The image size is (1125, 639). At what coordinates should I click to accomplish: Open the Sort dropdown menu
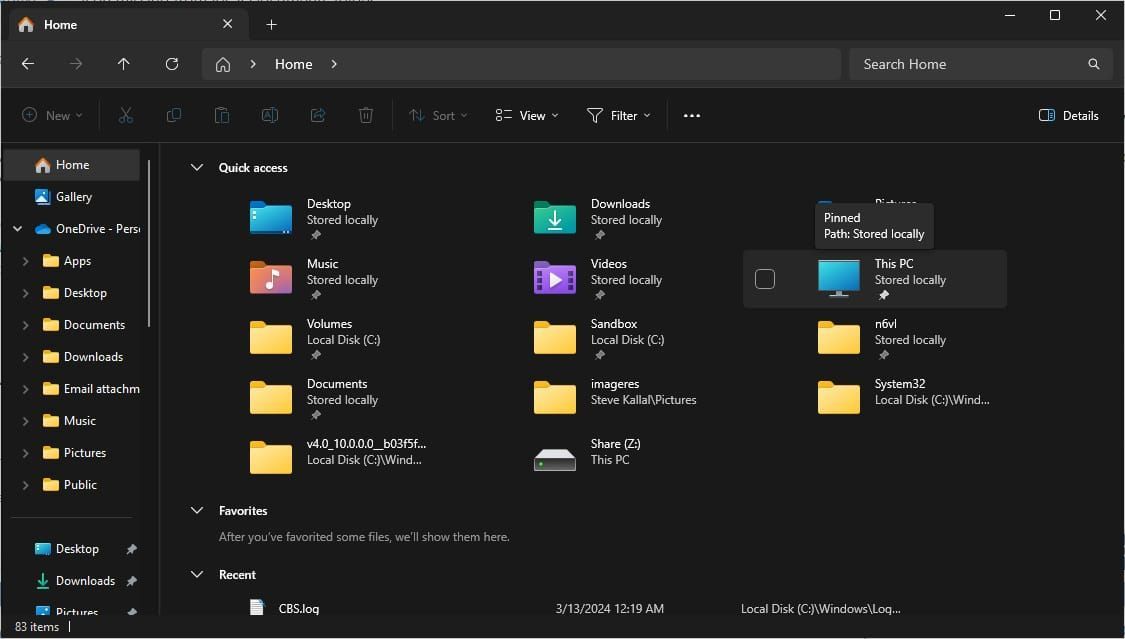(438, 115)
